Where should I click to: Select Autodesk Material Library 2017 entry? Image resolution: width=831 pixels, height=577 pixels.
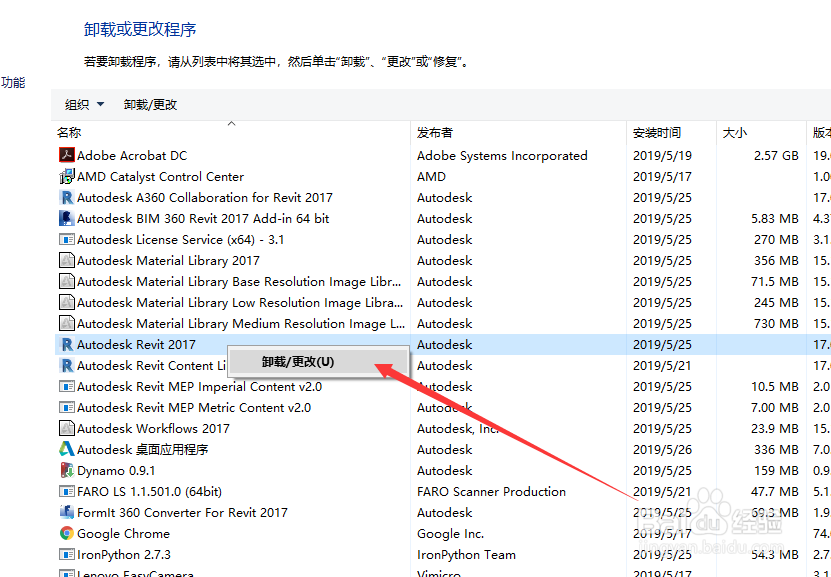pos(169,261)
